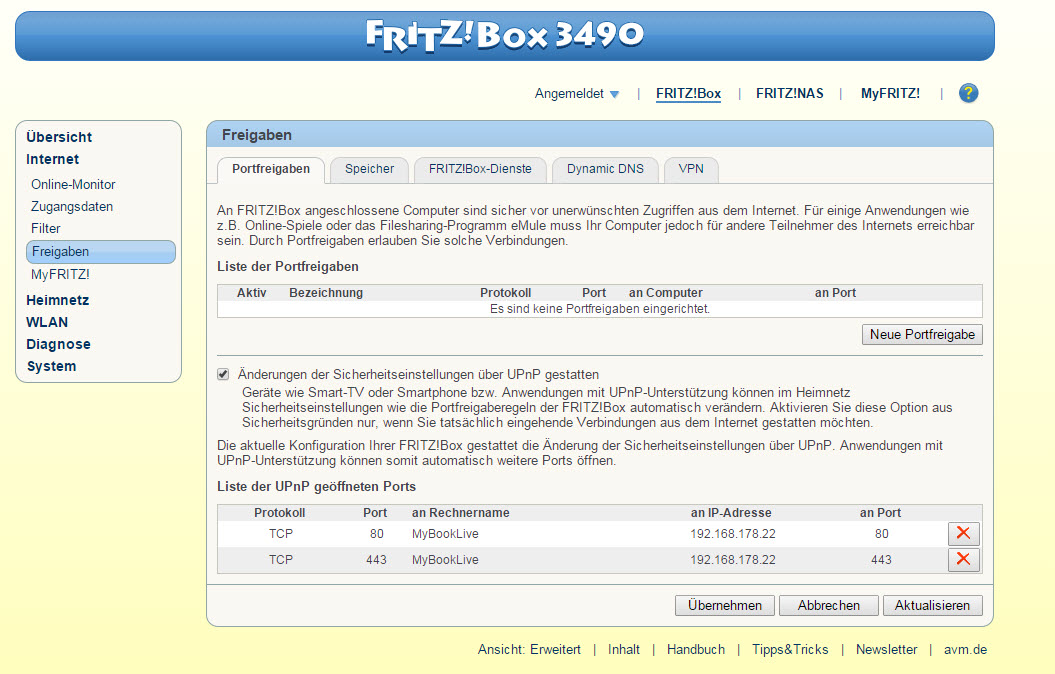Remove the UPnP port 443 entry
The height and width of the screenshot is (674, 1055).
click(x=963, y=560)
